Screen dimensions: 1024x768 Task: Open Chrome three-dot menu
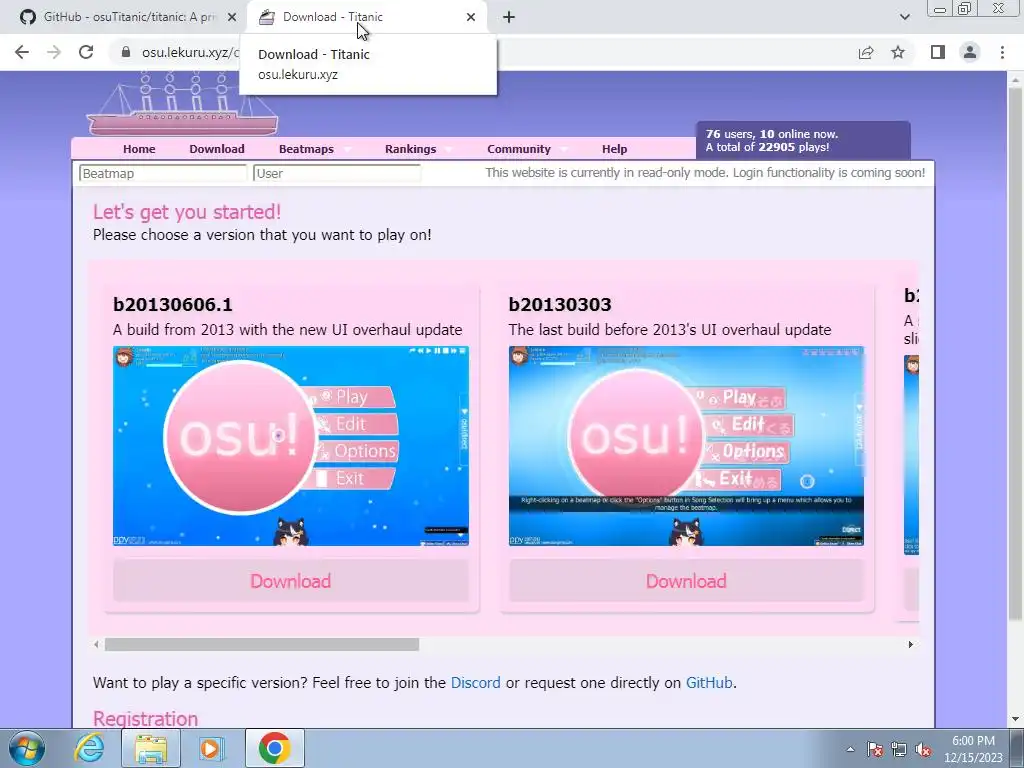click(1002, 52)
